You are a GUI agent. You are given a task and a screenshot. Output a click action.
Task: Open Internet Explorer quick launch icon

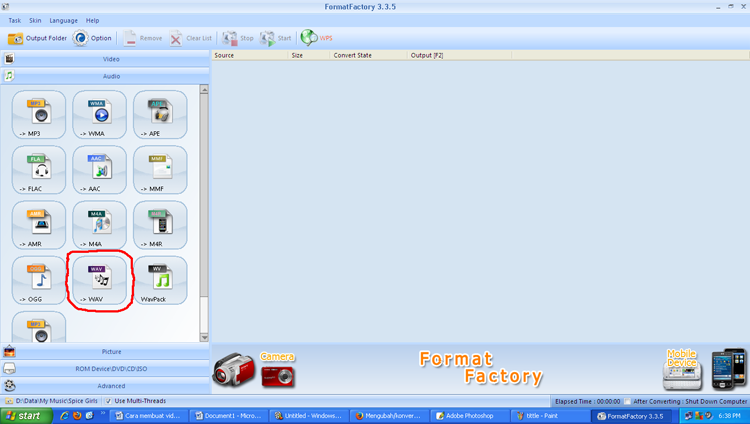[x=64, y=416]
